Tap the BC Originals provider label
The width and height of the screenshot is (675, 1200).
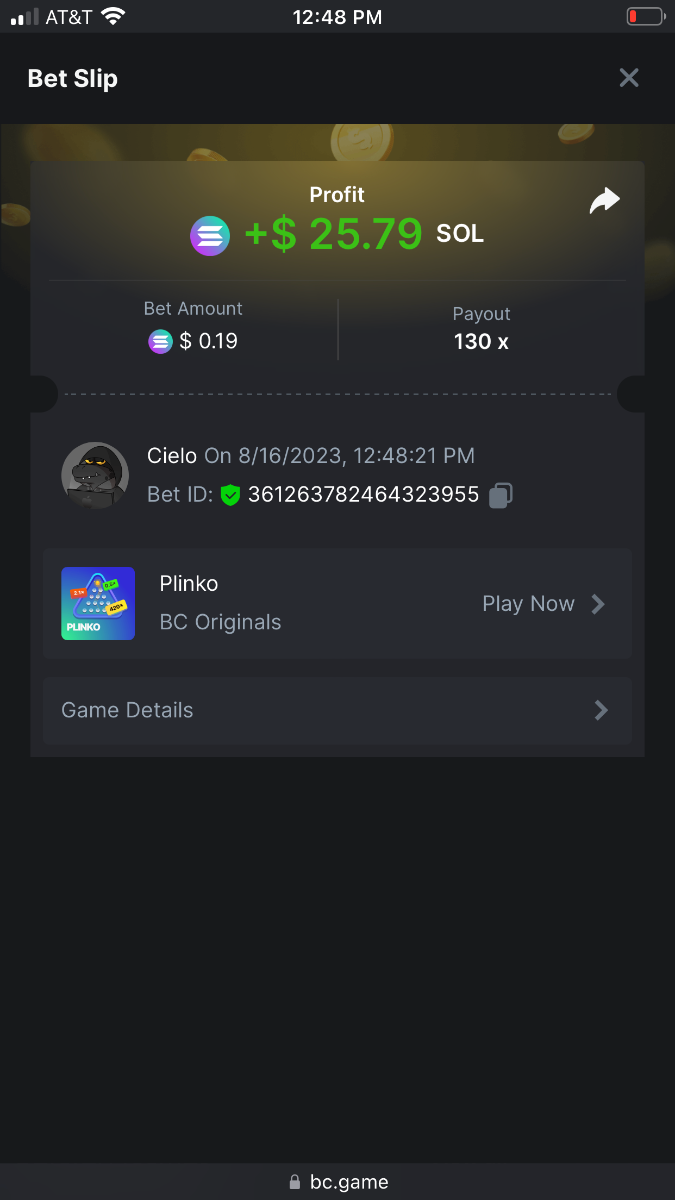click(220, 622)
